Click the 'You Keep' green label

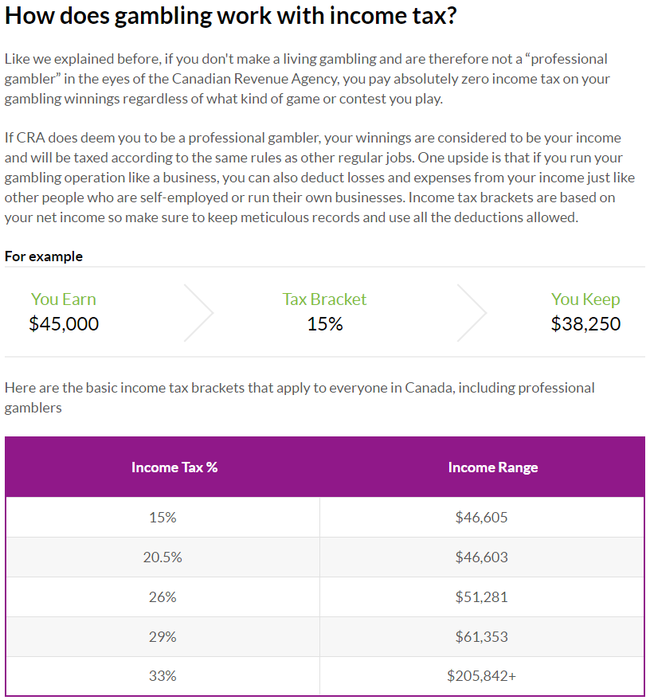tap(585, 299)
